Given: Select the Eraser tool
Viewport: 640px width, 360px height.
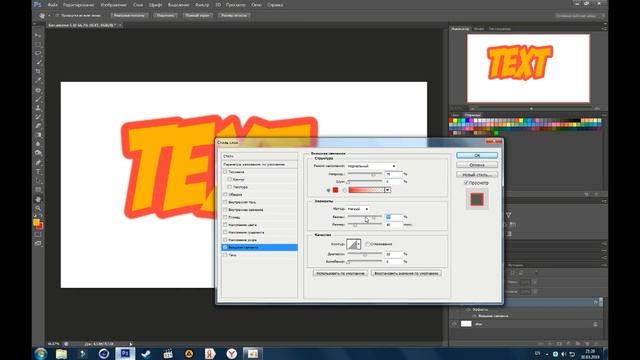Looking at the screenshot, I should [x=38, y=126].
